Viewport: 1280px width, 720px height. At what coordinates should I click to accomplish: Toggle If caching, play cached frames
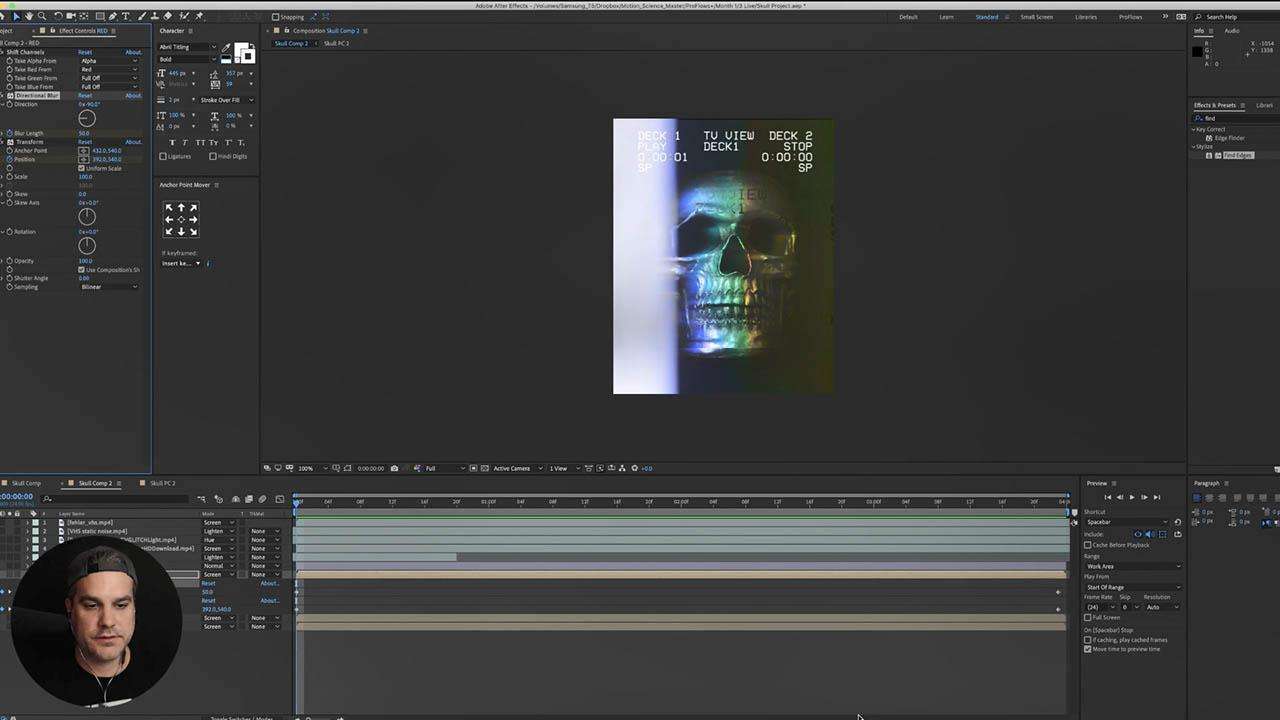1088,640
